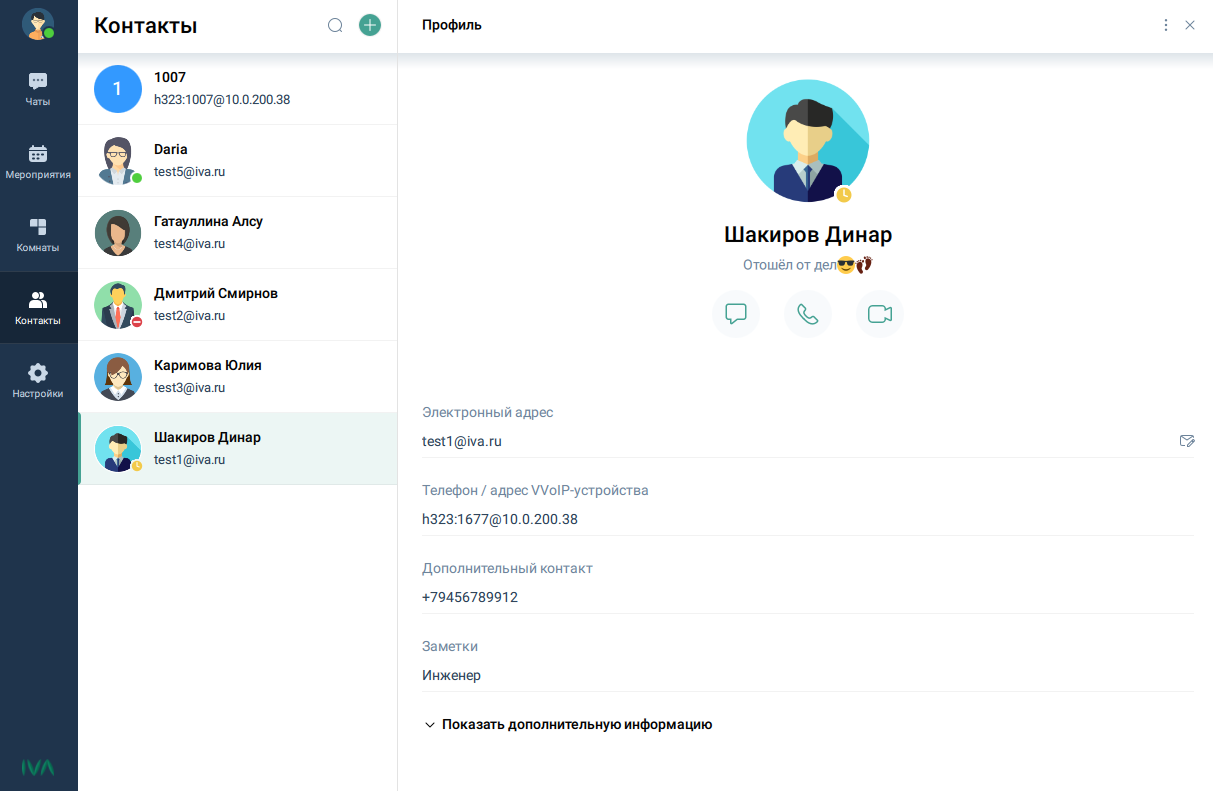Close the profile panel
Viewport: 1213px width, 791px height.
pyautogui.click(x=1190, y=25)
